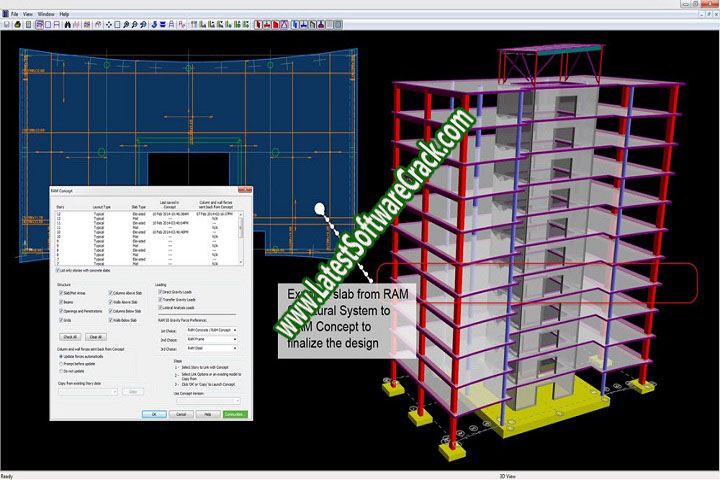Screen dimensions: 720x480
Task: Select story 10 Elevated row
Action: [x=147, y=232]
